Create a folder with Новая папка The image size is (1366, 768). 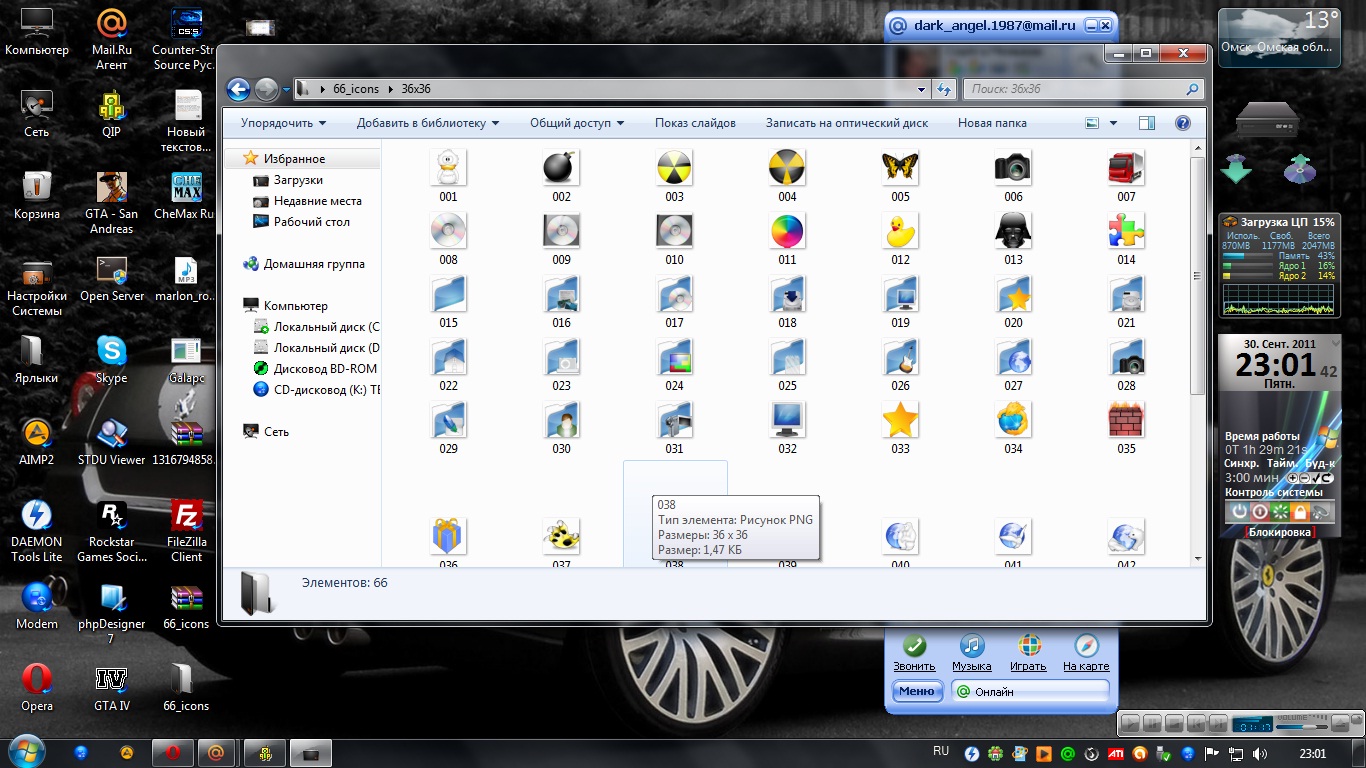(x=992, y=123)
